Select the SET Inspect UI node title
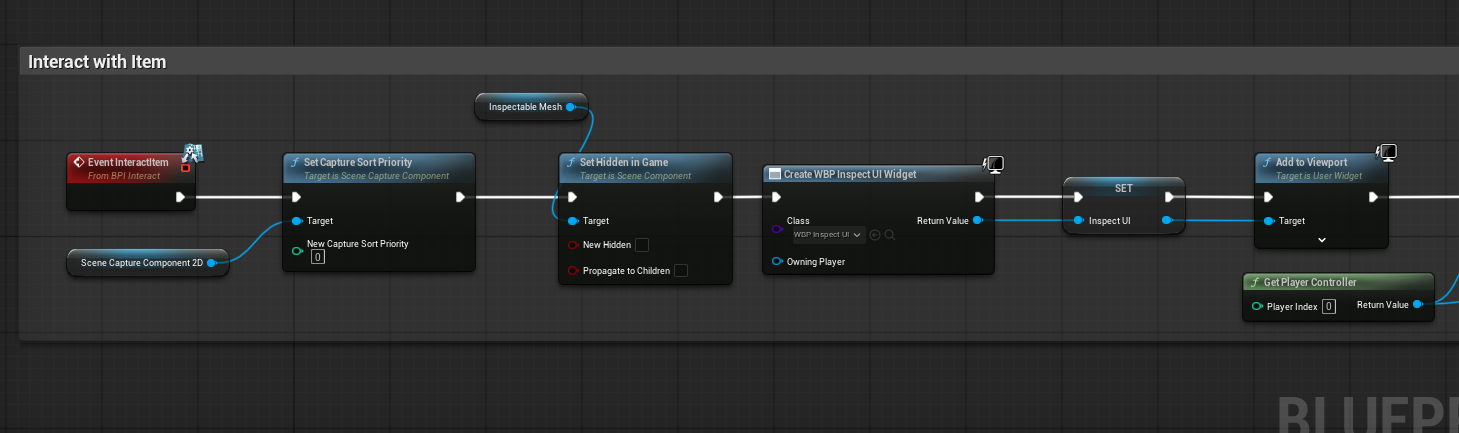The width and height of the screenshot is (1459, 433). click(1123, 188)
